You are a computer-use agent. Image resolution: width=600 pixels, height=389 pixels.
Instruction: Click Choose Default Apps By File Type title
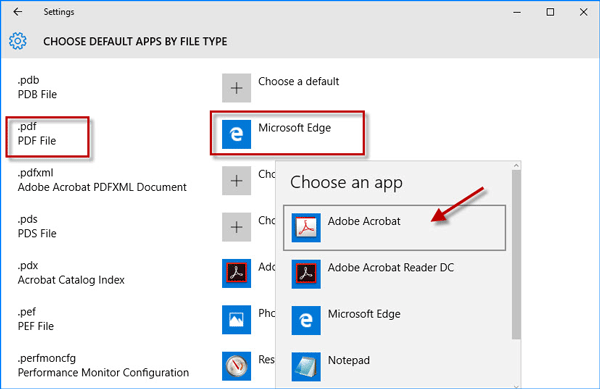pos(135,41)
